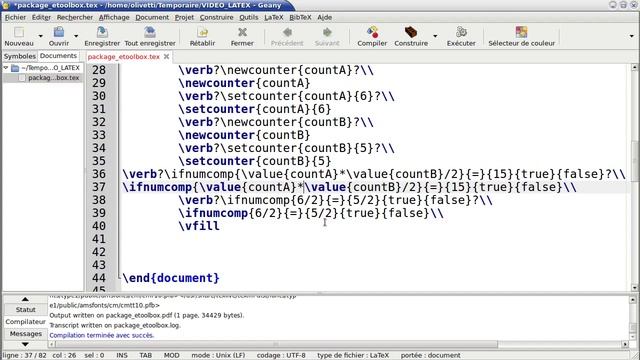
Task: Click the 'Output written on package_etoolbox.pdf' line
Action: (x=147, y=315)
